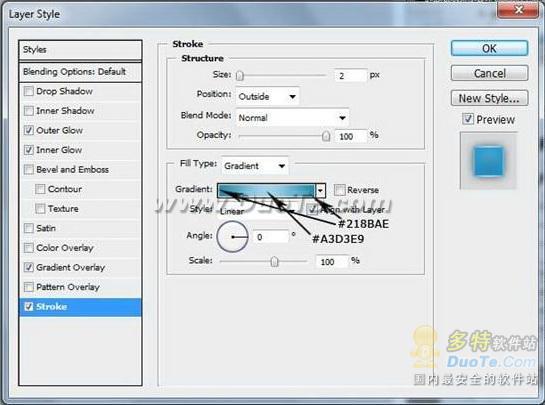Select the Inner Glow style row

click(x=80, y=150)
